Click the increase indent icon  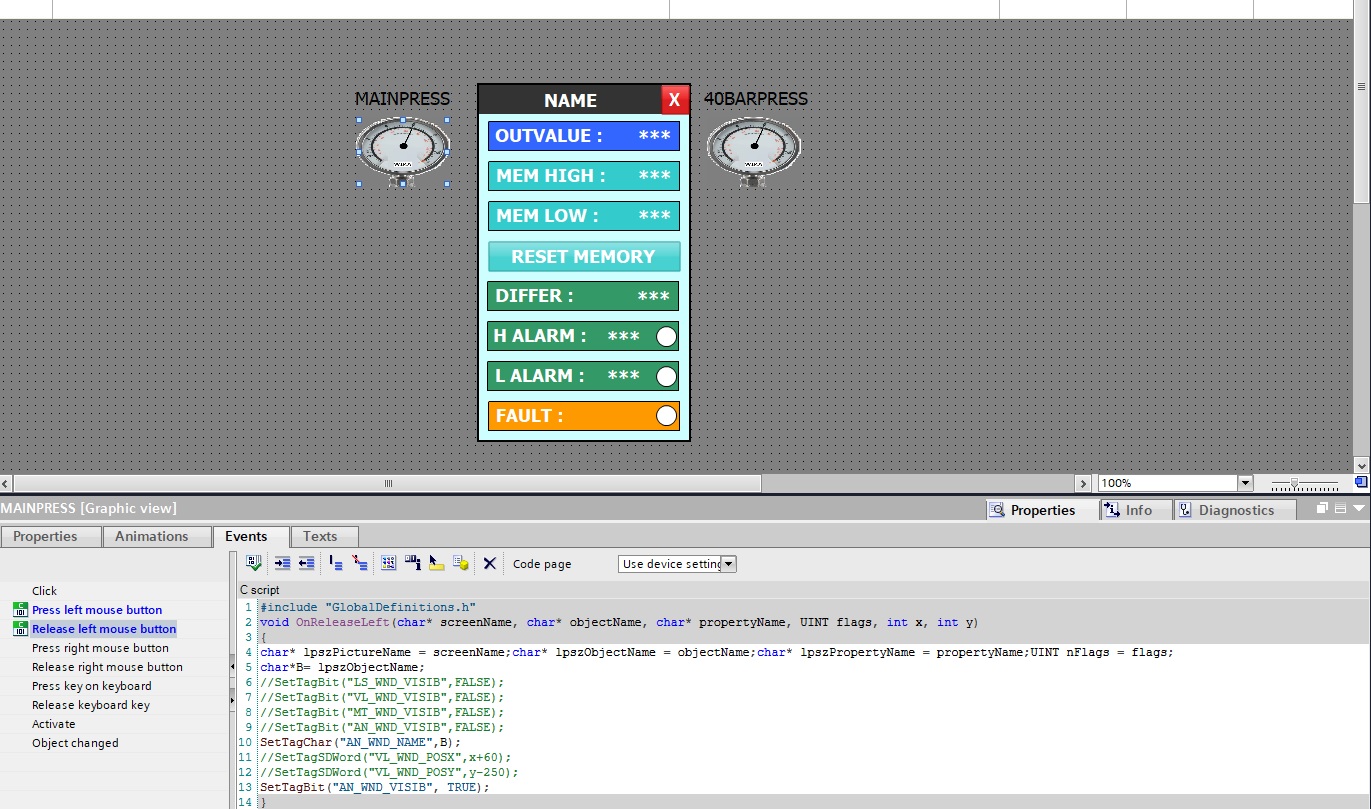pos(282,563)
